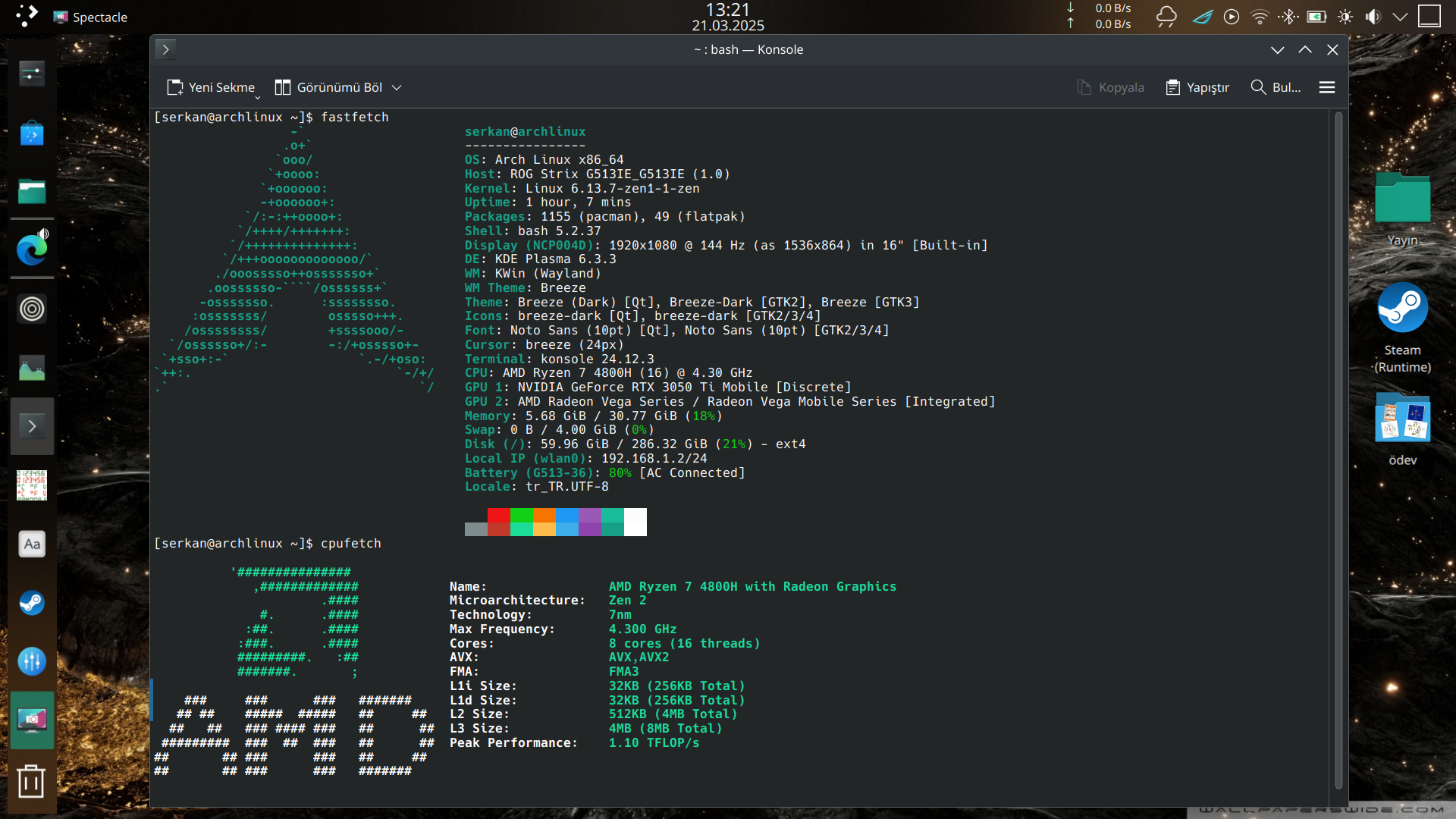
Task: Click the "Kernel: Linux 6.13.7-zen1-1-zen" line
Action: [x=582, y=188]
